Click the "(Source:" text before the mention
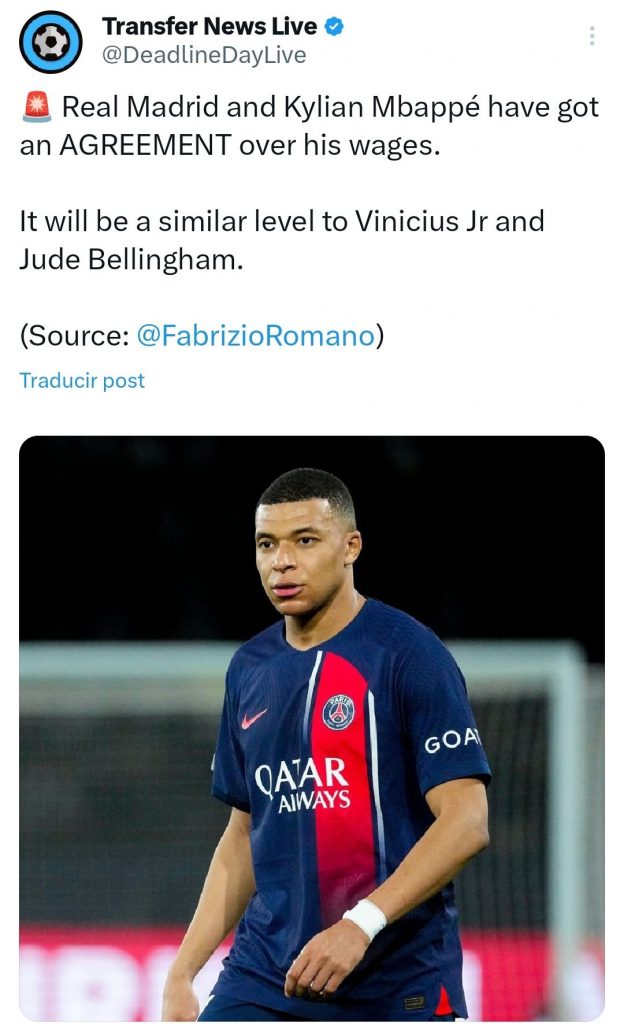This screenshot has width=624, height=1024. coord(74,336)
